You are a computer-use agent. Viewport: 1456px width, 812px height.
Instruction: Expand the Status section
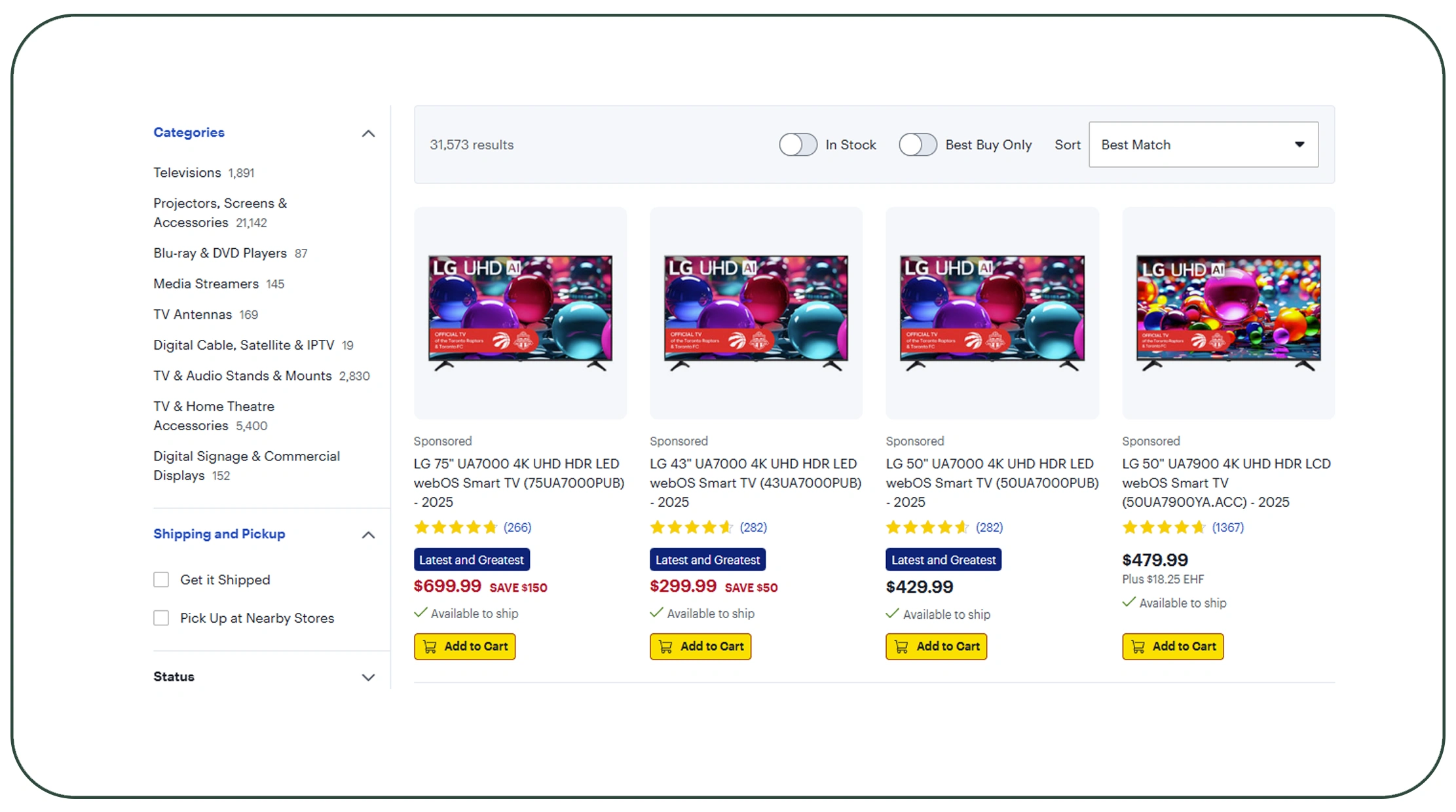[x=369, y=676]
